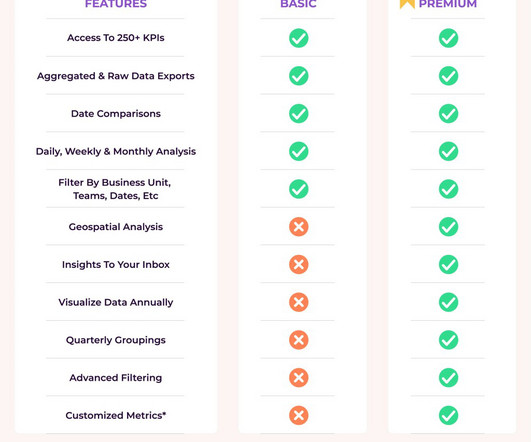The width and height of the screenshot is (531, 442).
Task: Click the Basic red X for Advanced Filtering
Action: click(299, 377)
